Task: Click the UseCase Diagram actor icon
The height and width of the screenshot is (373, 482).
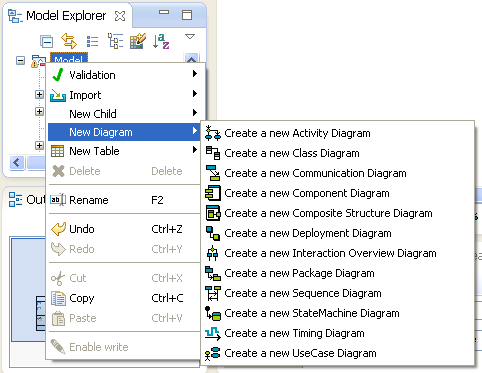Action: [x=212, y=353]
